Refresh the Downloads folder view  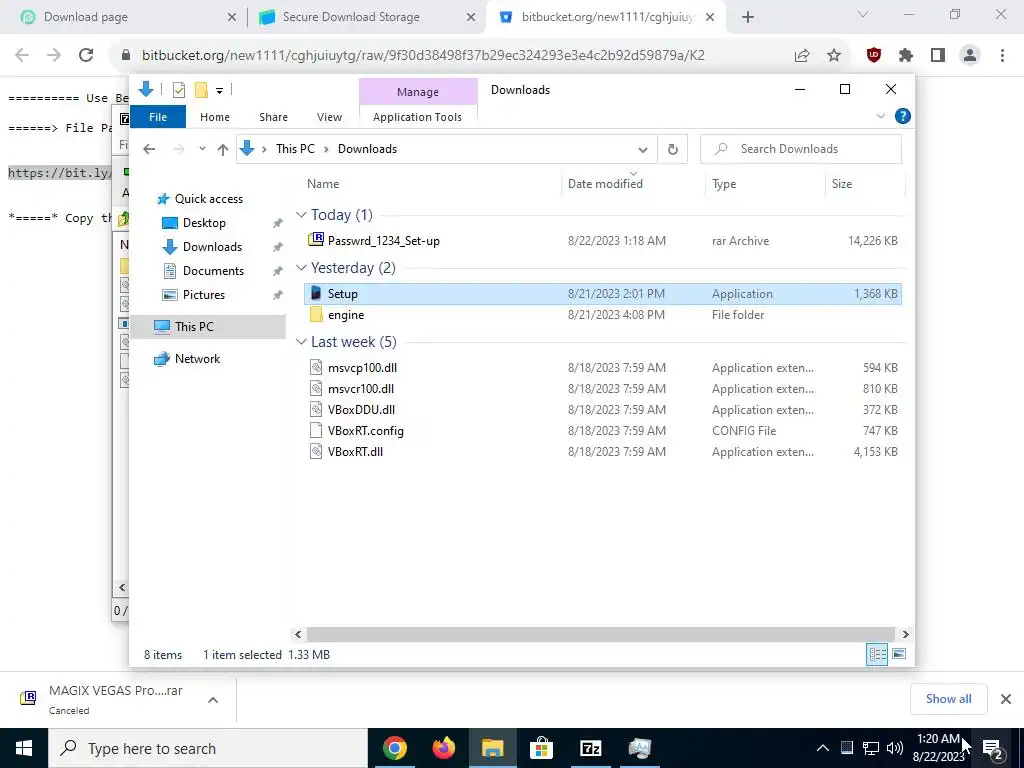673,150
